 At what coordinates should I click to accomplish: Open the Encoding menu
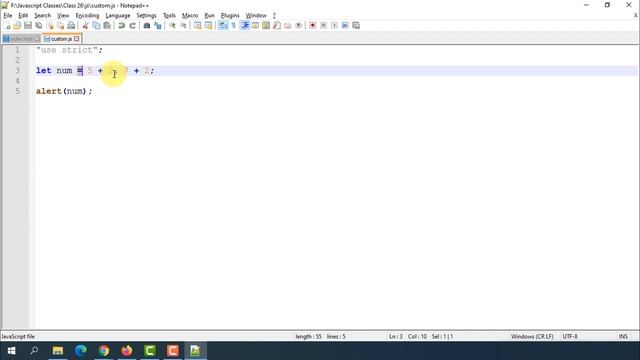87,16
